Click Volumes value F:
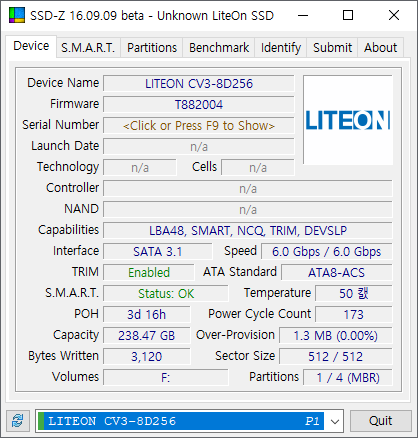 click(x=166, y=378)
